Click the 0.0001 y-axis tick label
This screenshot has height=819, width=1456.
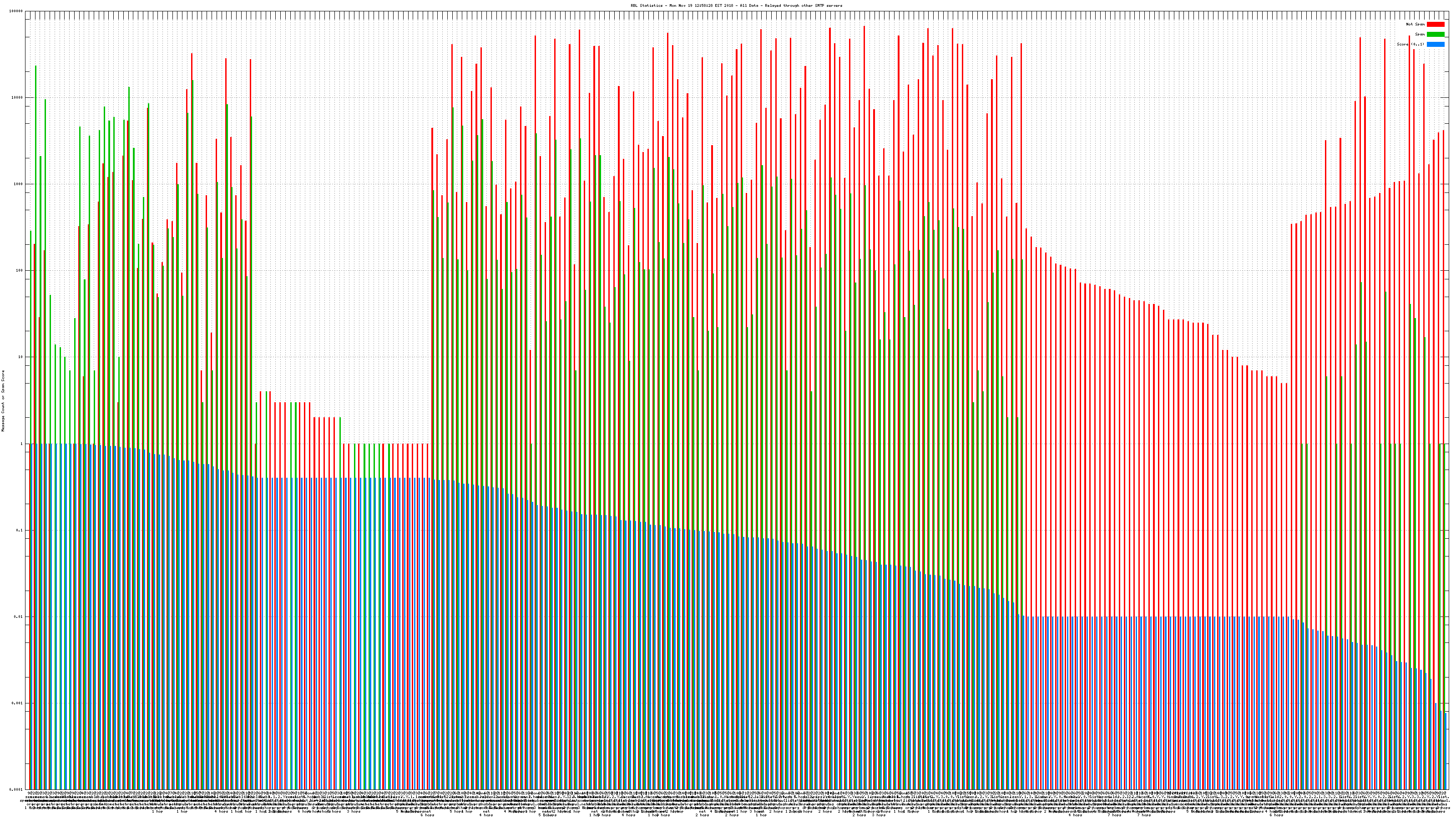tap(16, 789)
